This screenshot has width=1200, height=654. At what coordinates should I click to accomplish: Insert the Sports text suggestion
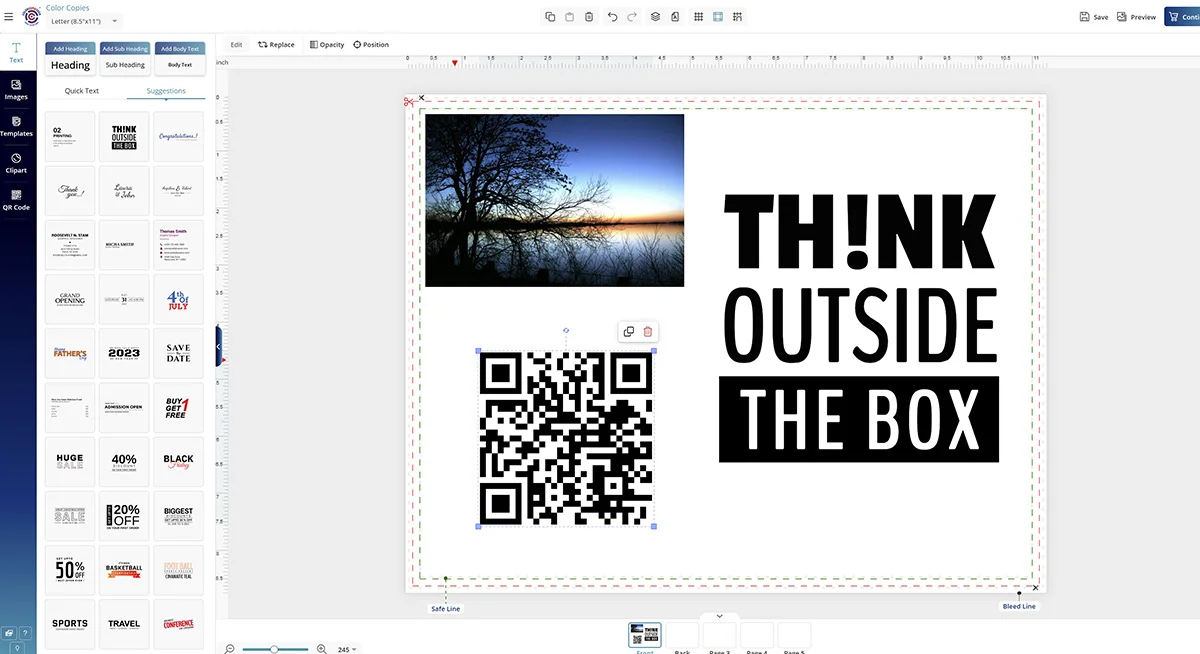(70, 623)
